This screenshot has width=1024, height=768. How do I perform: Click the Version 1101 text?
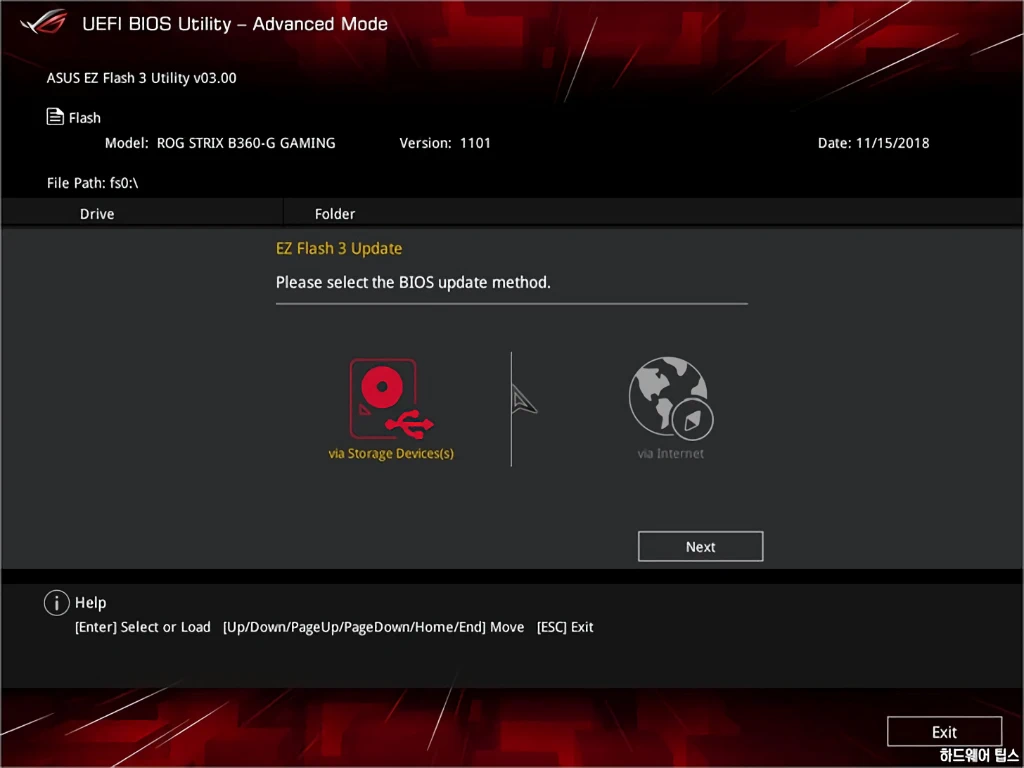[x=445, y=143]
